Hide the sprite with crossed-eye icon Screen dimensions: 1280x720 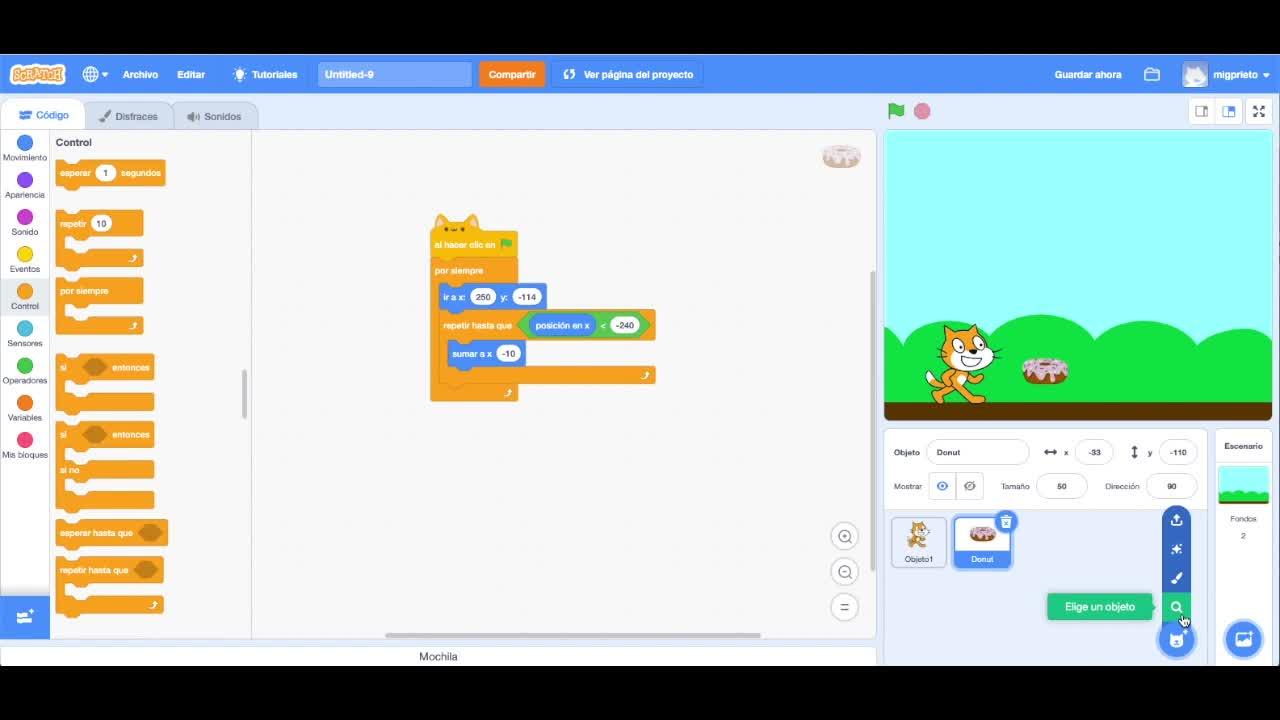coord(969,486)
